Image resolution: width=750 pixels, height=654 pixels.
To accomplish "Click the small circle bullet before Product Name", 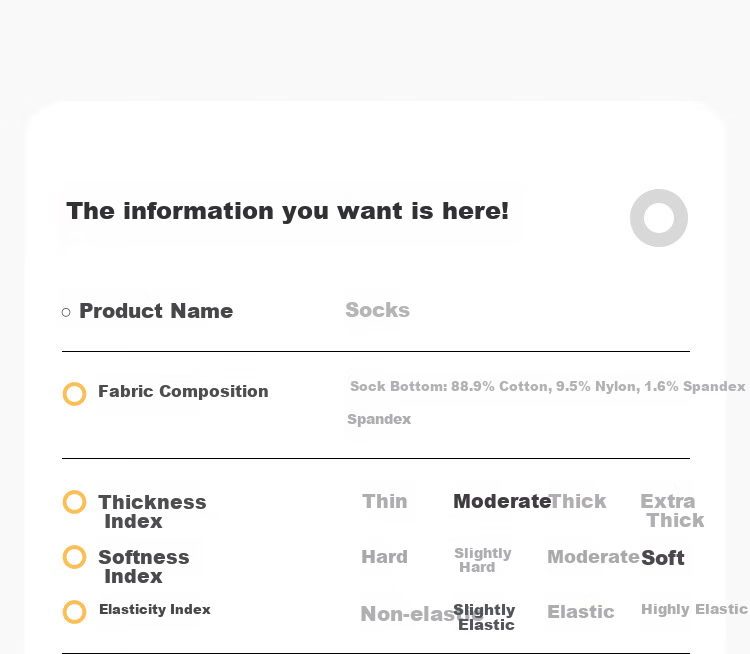I will (x=66, y=312).
